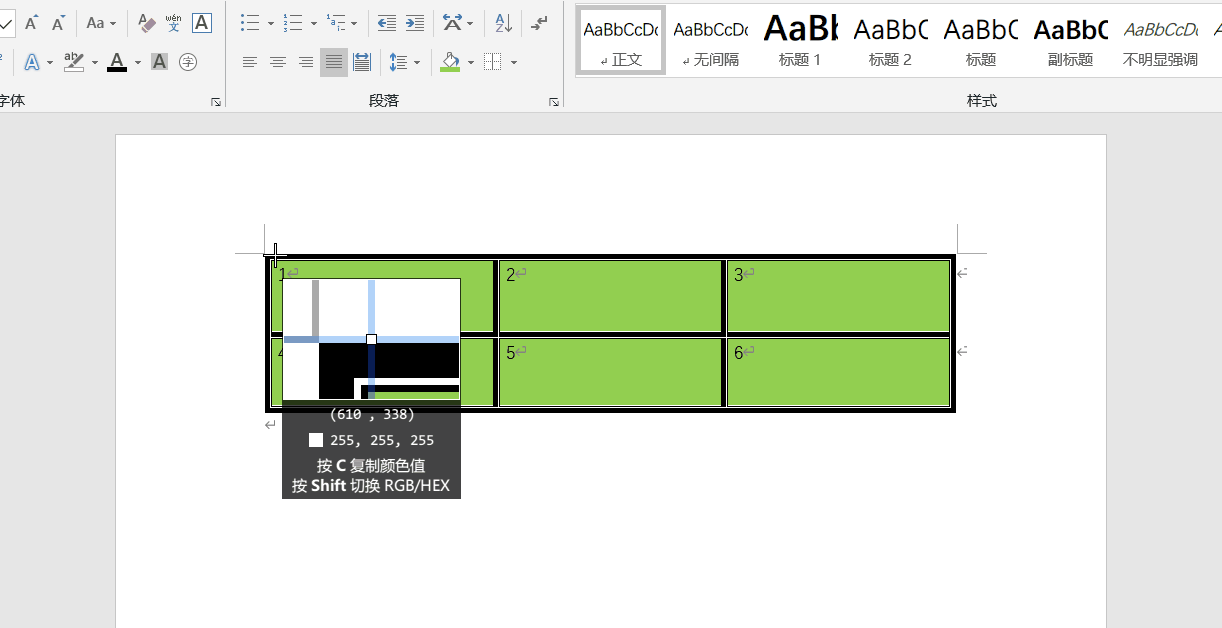Open the borders dropdown arrow

tap(514, 62)
